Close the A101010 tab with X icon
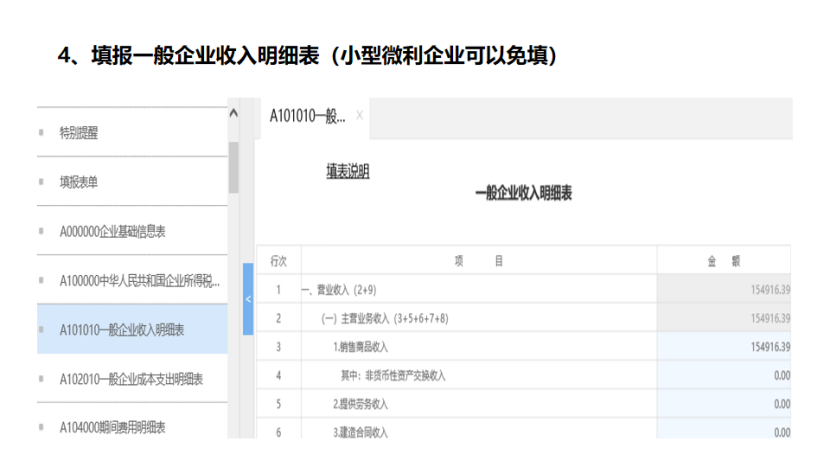Viewport: 831px width, 468px height. [360, 116]
